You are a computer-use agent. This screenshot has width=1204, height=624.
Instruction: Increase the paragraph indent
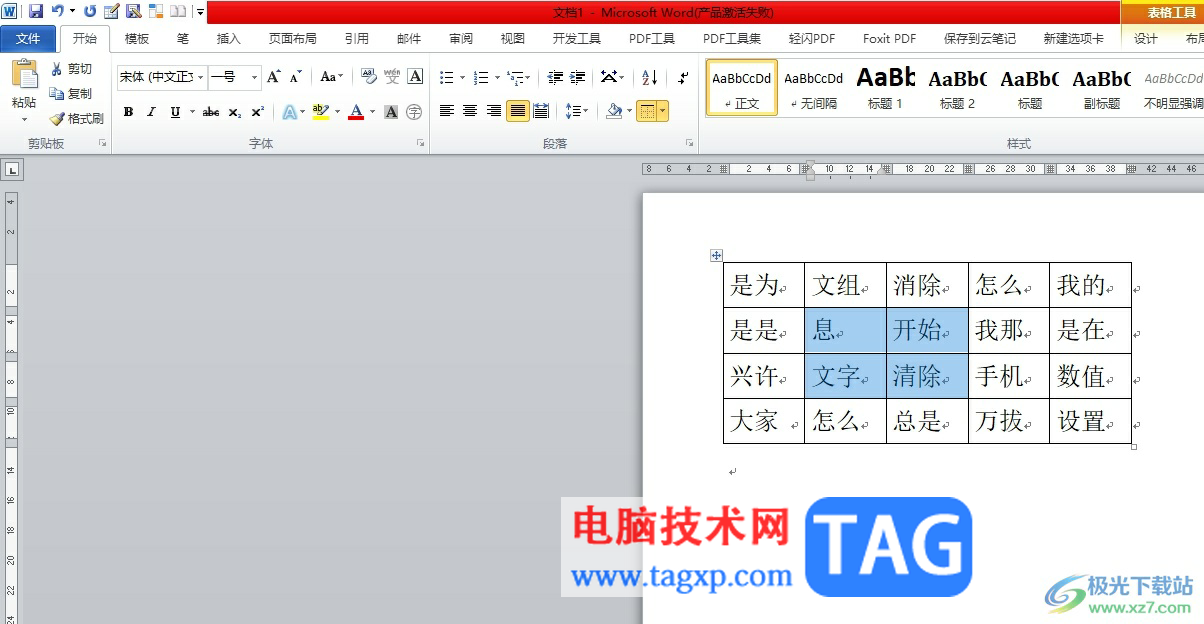click(578, 77)
